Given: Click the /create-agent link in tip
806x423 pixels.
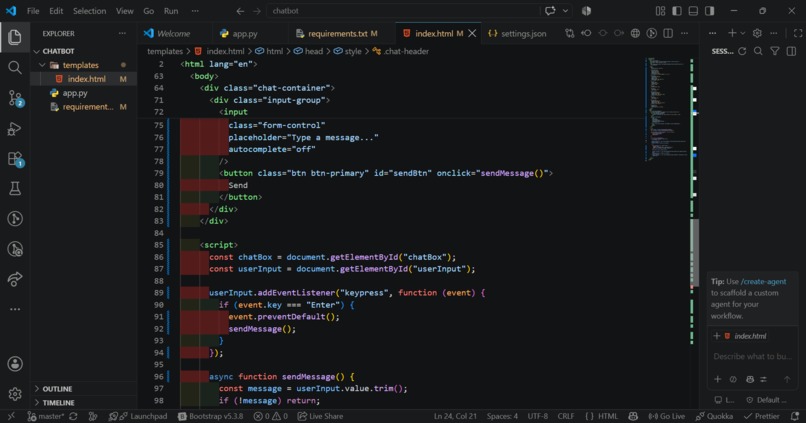Looking at the screenshot, I should click(x=763, y=281).
